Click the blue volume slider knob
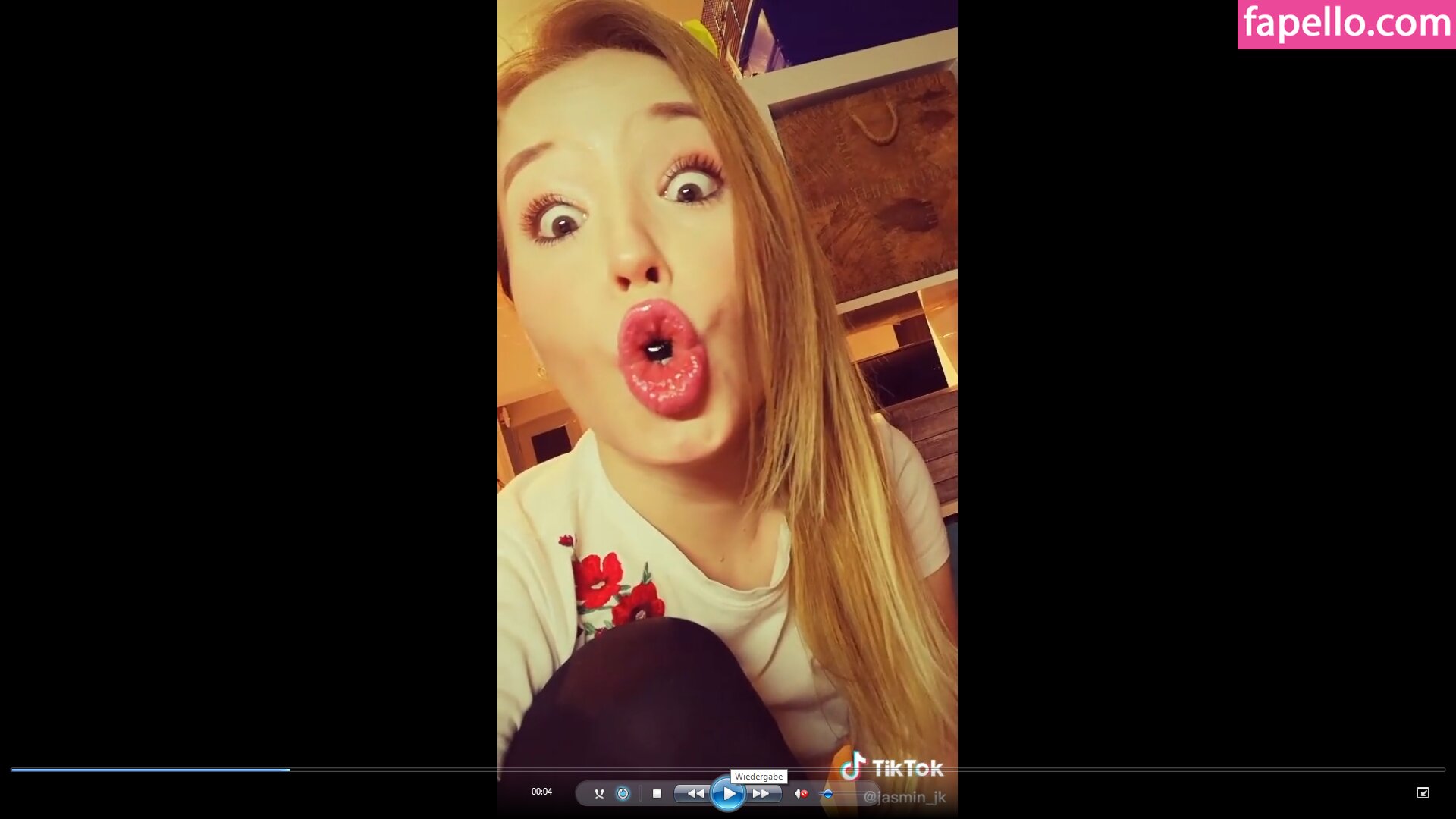Image resolution: width=1456 pixels, height=819 pixels. coord(827,794)
